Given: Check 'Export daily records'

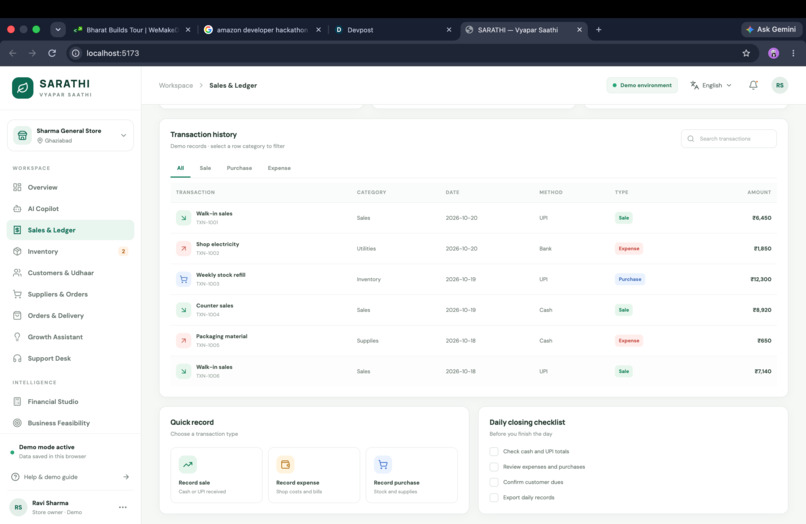Looking at the screenshot, I should (494, 498).
